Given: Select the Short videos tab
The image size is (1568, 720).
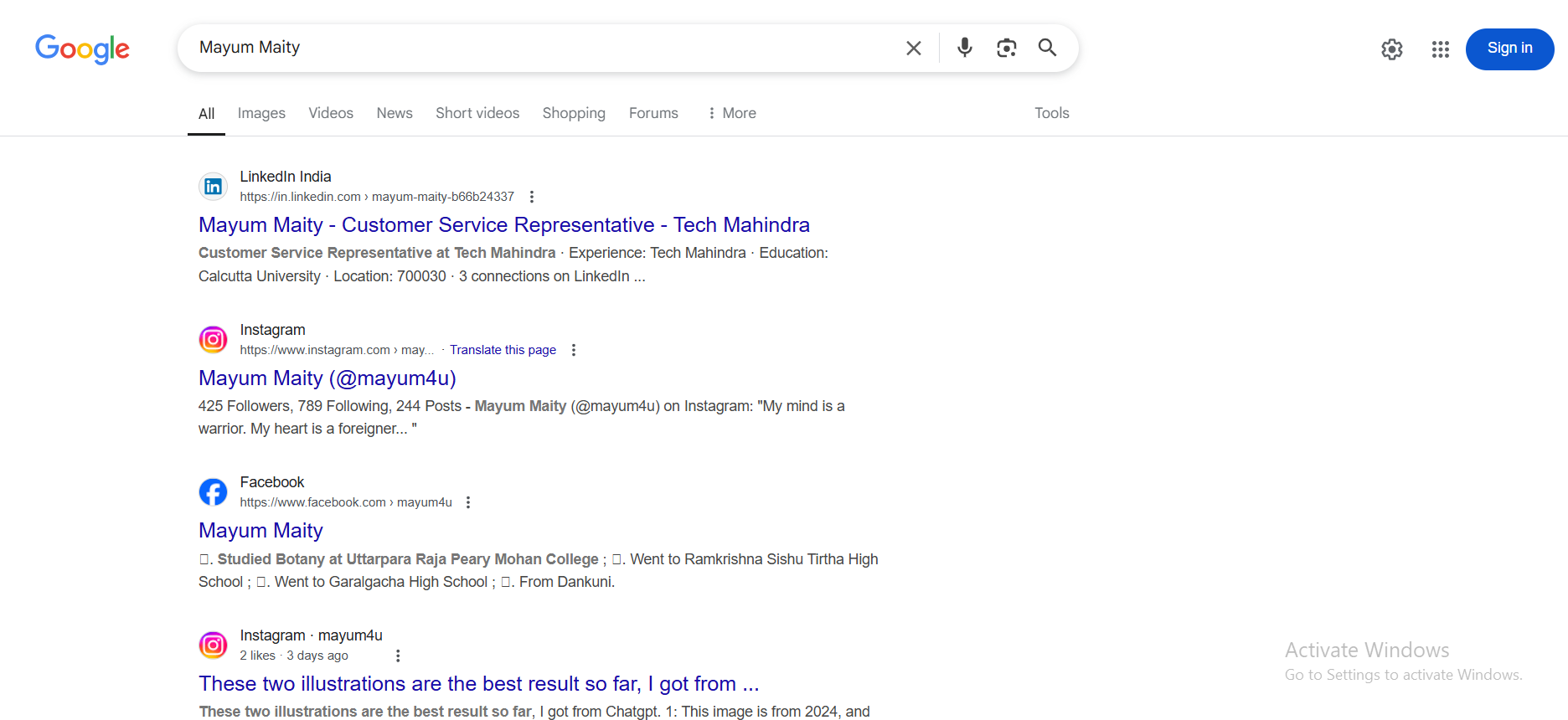Looking at the screenshot, I should click(477, 113).
